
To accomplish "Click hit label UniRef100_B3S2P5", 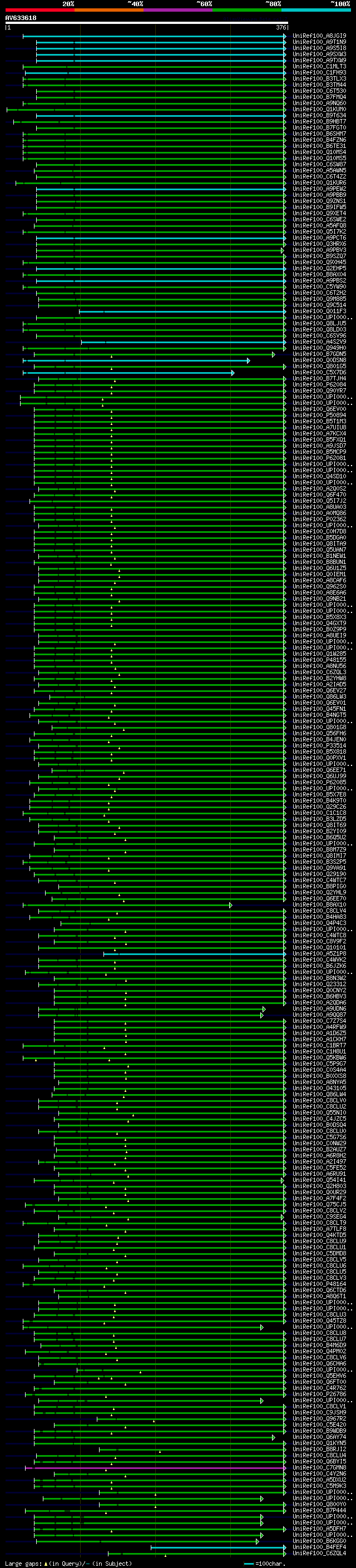I will point(319,861).
